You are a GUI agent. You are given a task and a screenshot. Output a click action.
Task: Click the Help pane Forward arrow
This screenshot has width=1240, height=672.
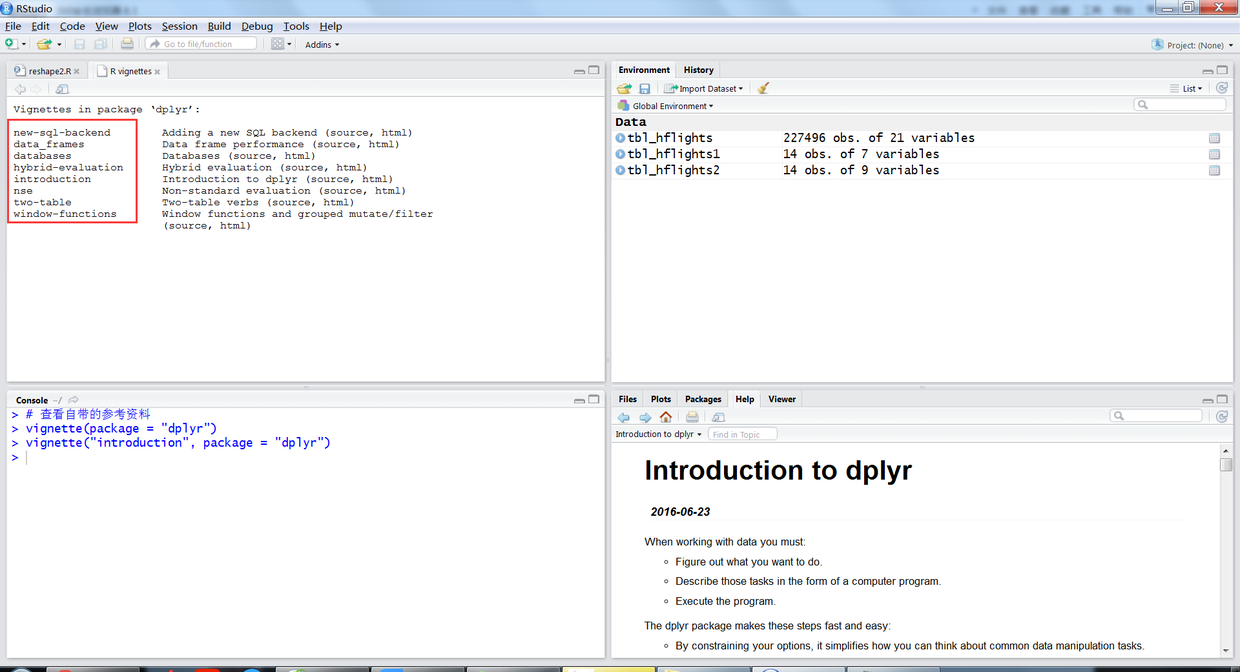click(x=645, y=417)
